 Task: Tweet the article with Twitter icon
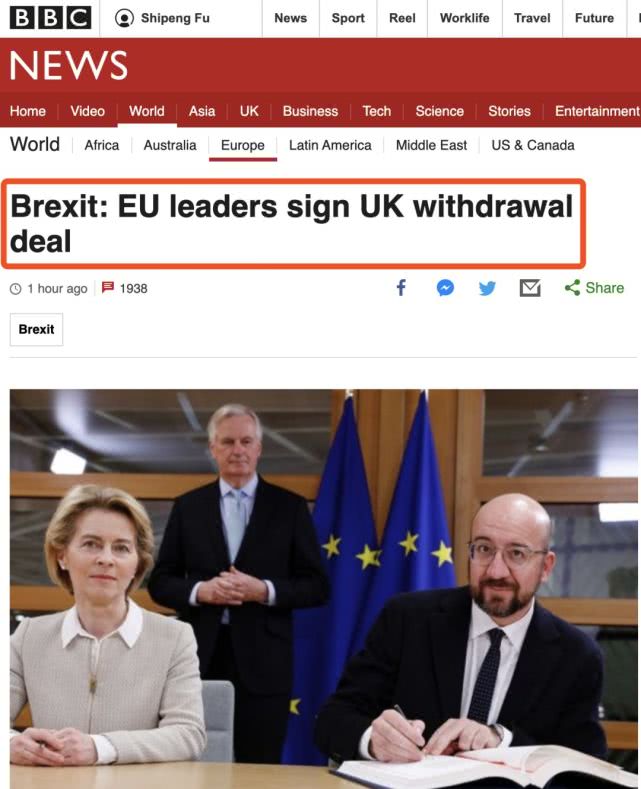487,288
